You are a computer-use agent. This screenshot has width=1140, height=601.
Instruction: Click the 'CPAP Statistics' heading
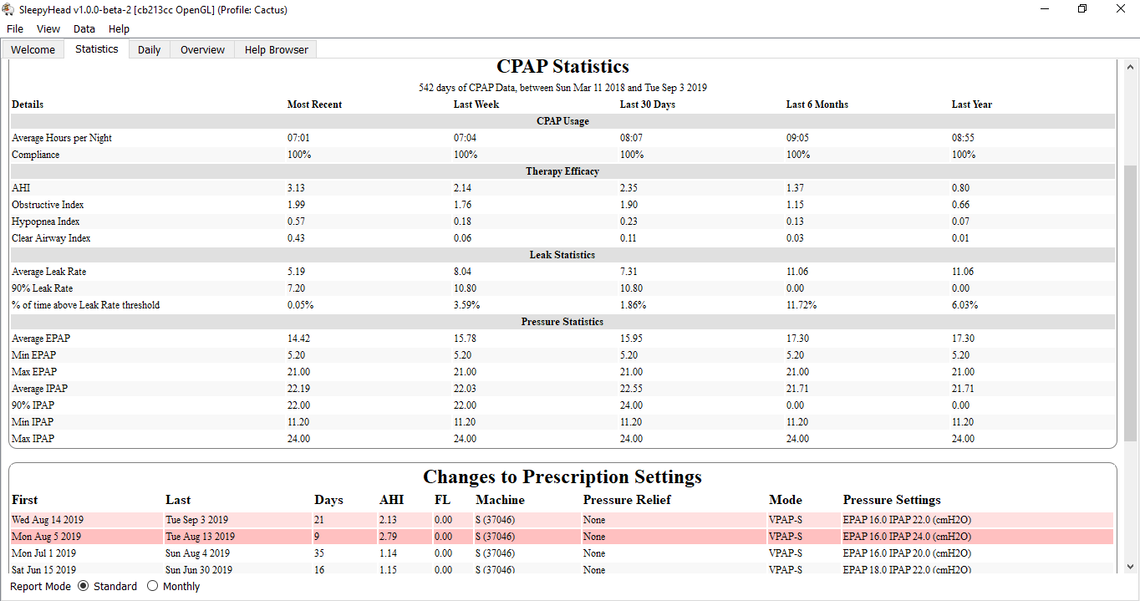563,67
